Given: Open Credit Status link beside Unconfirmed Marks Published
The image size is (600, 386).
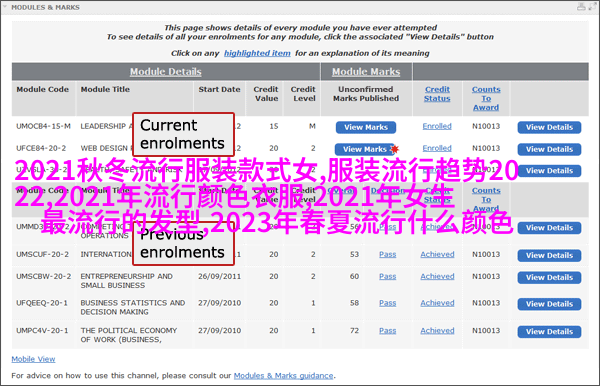Looking at the screenshot, I should 437,94.
